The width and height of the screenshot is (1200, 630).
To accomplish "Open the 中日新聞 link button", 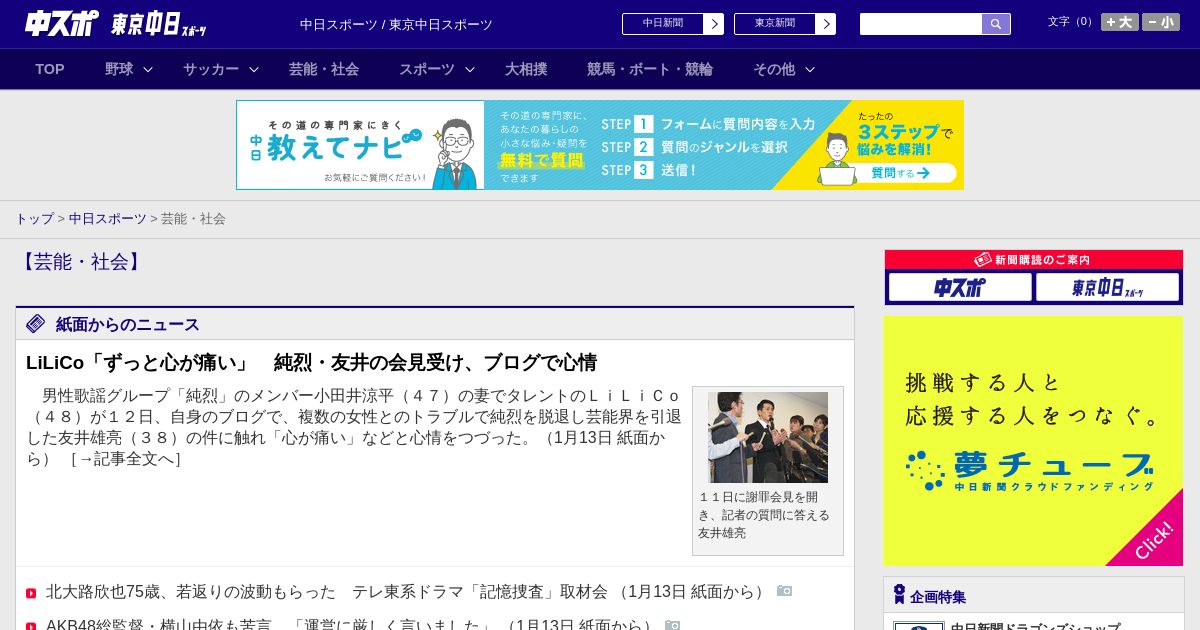I will 663,24.
